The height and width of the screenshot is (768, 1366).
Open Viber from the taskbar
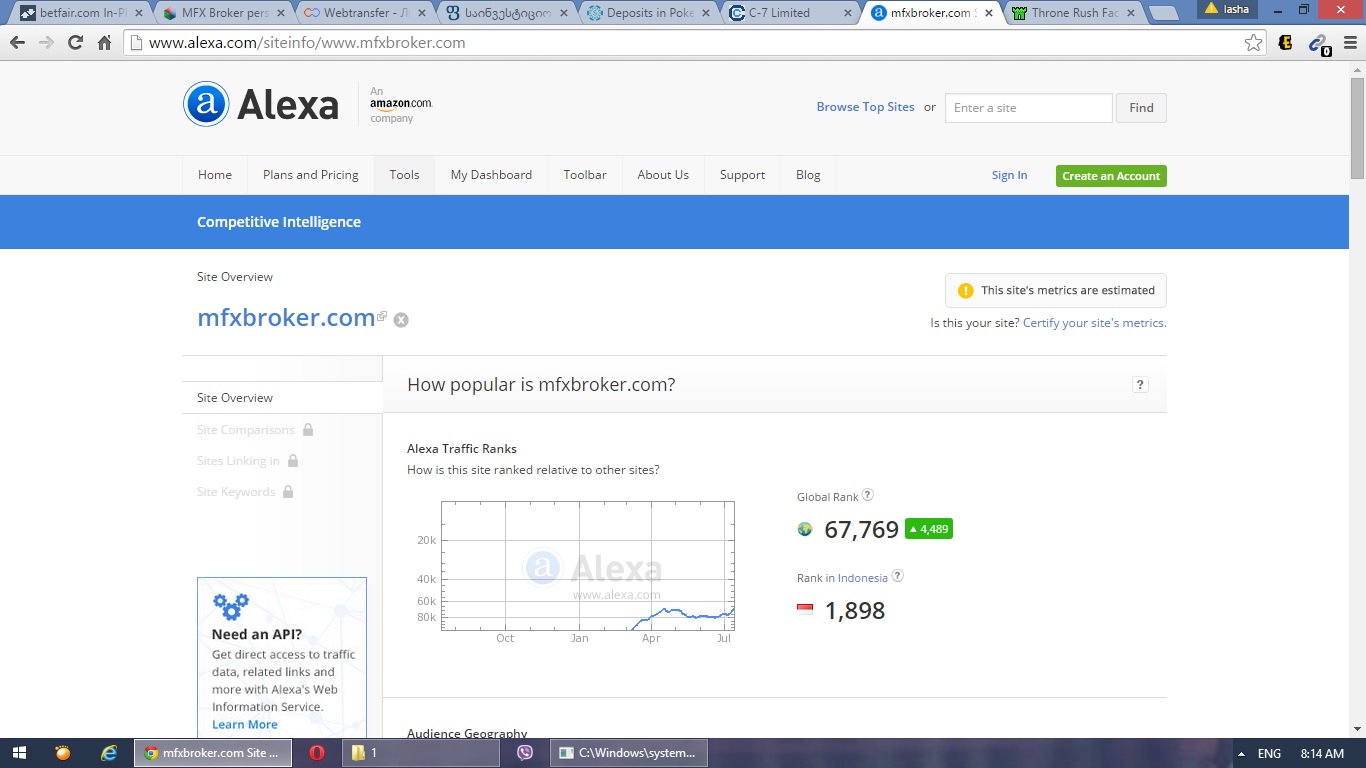(x=525, y=753)
